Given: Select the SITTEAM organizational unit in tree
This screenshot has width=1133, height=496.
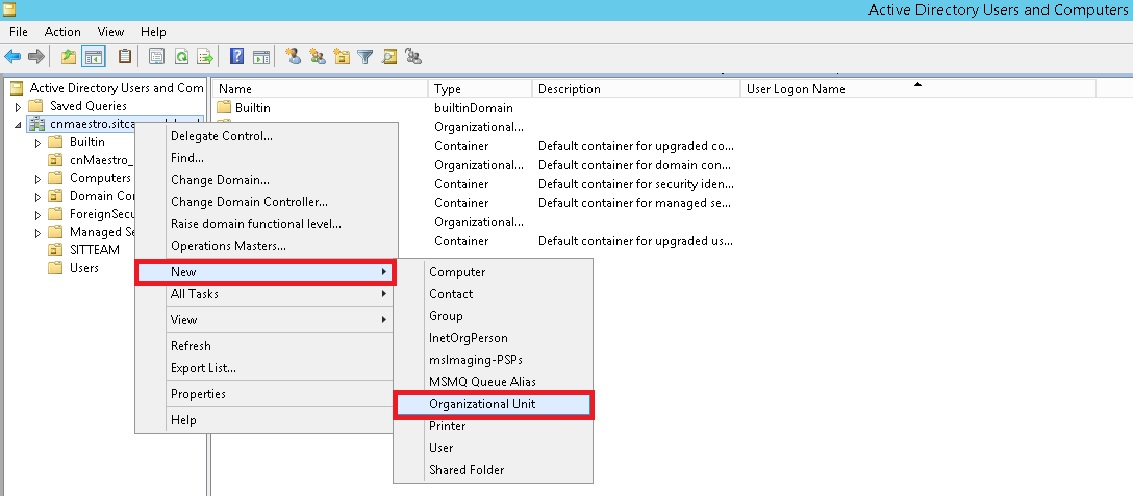Looking at the screenshot, I should [x=94, y=250].
